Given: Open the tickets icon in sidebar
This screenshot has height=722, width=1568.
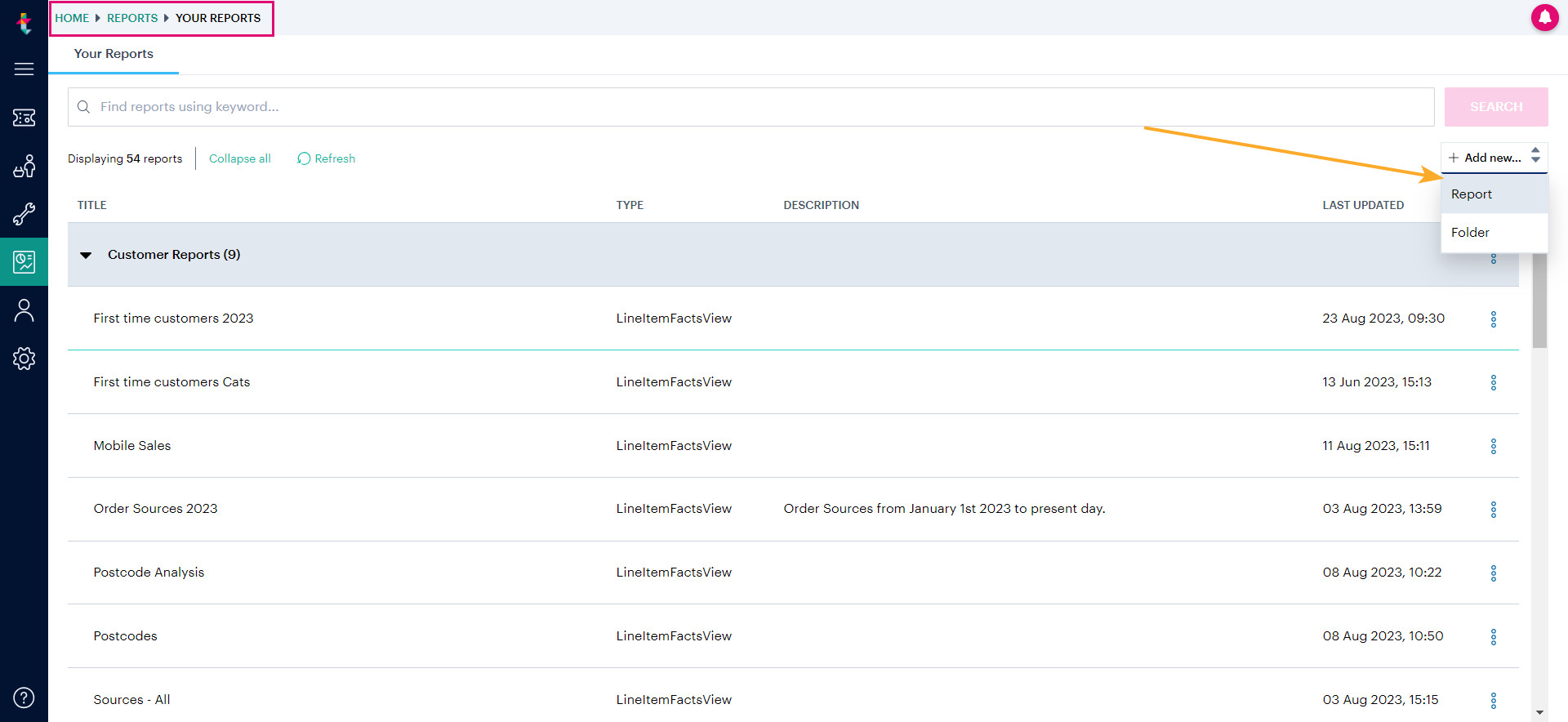Looking at the screenshot, I should pos(24,118).
